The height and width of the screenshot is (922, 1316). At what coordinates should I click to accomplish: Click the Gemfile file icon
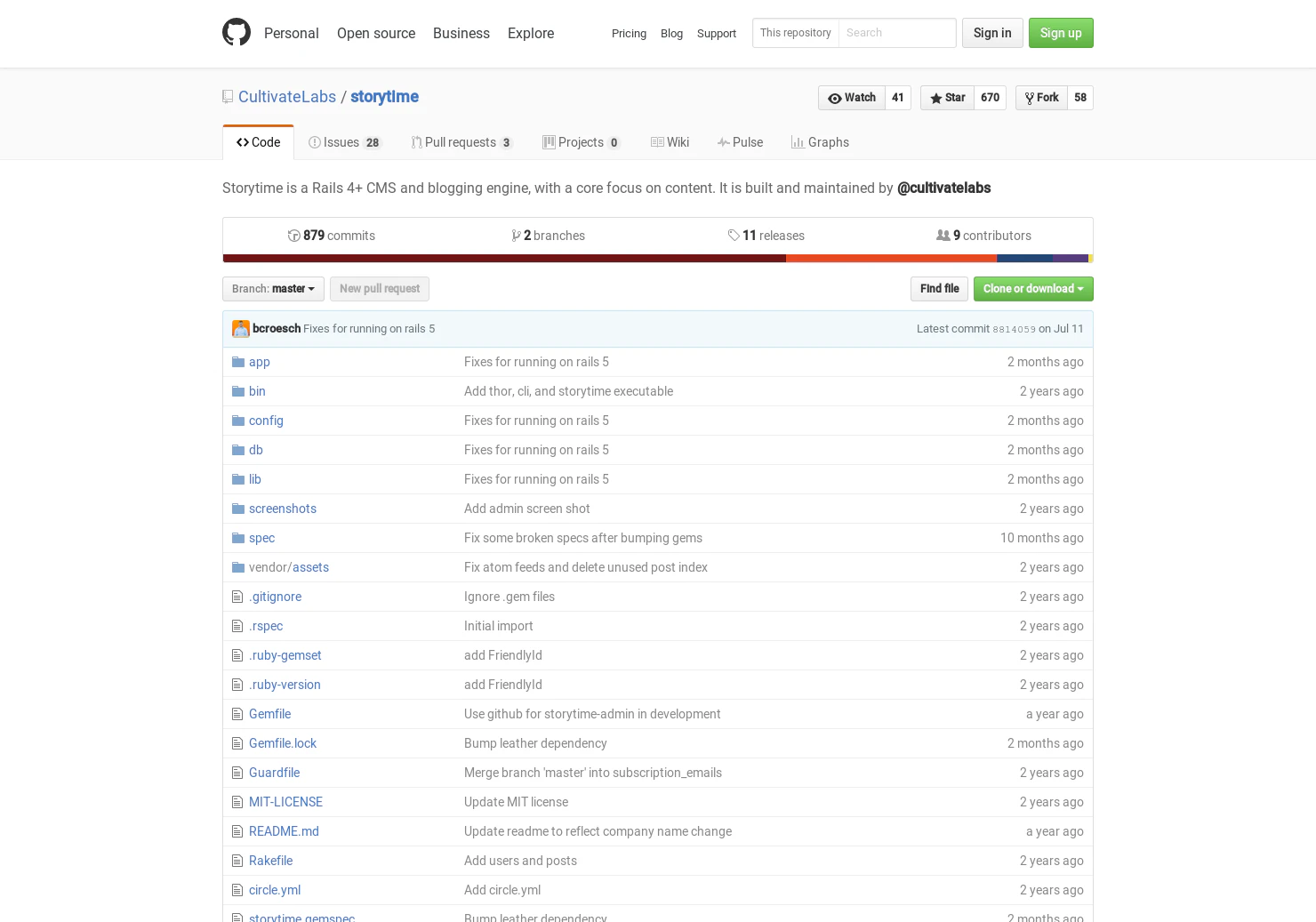237,714
